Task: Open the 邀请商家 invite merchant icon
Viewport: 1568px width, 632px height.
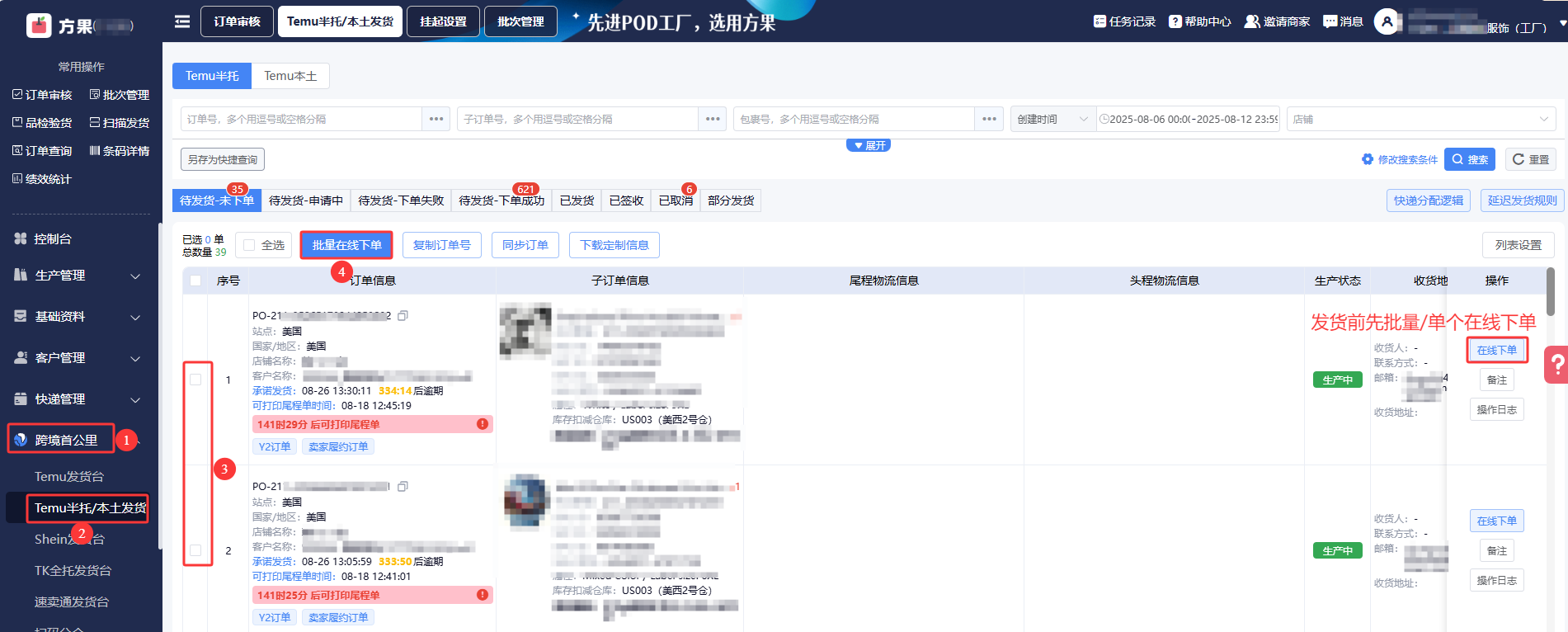Action: click(1252, 21)
